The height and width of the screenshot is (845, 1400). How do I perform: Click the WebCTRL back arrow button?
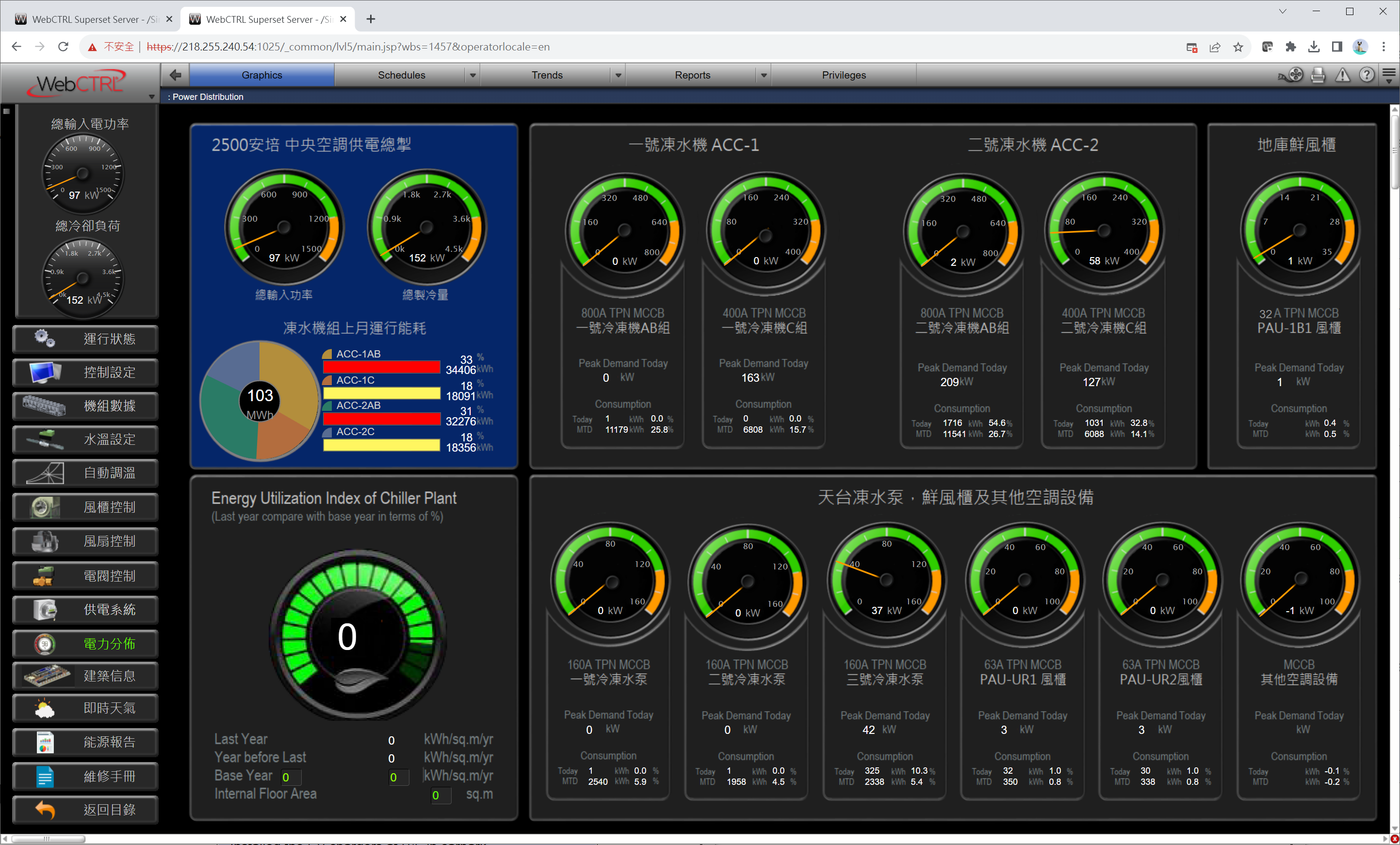175,74
